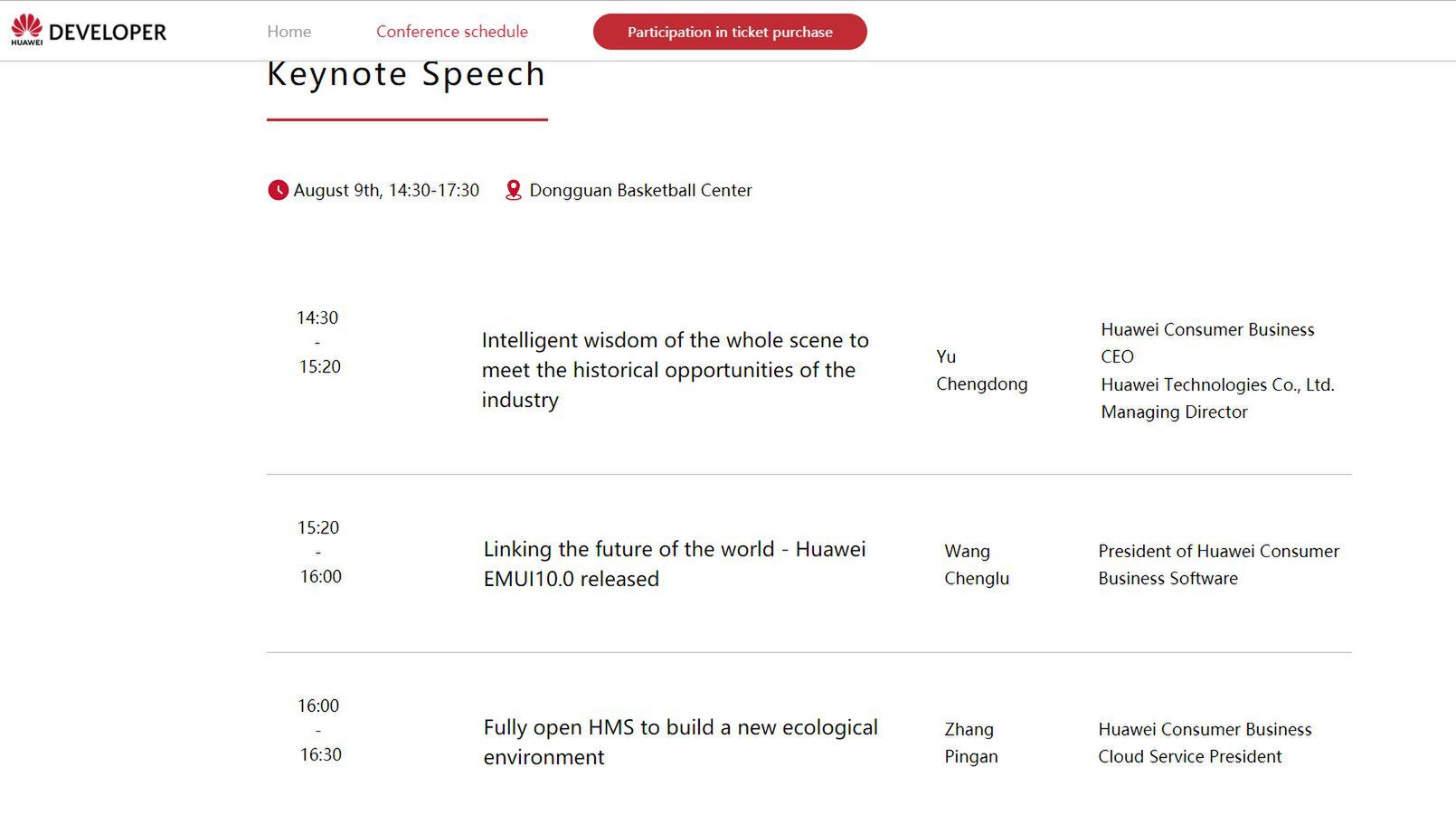Click speaker name Zhang Pingan
The image size is (1456, 824).
[x=970, y=743]
